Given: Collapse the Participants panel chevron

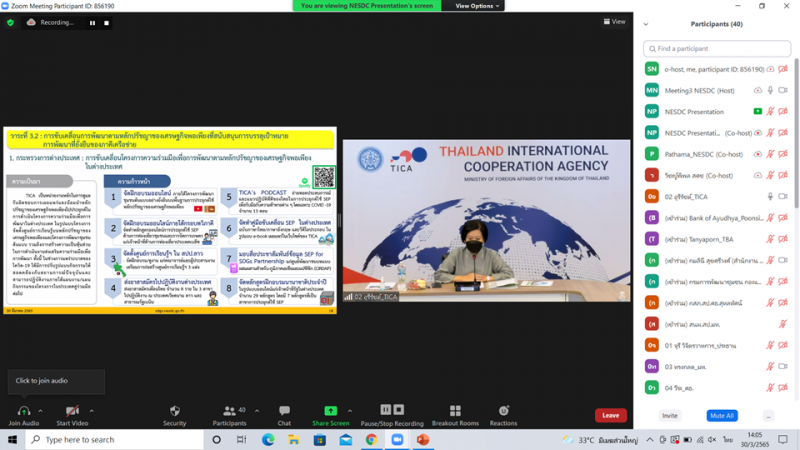Looking at the screenshot, I should pos(646,24).
